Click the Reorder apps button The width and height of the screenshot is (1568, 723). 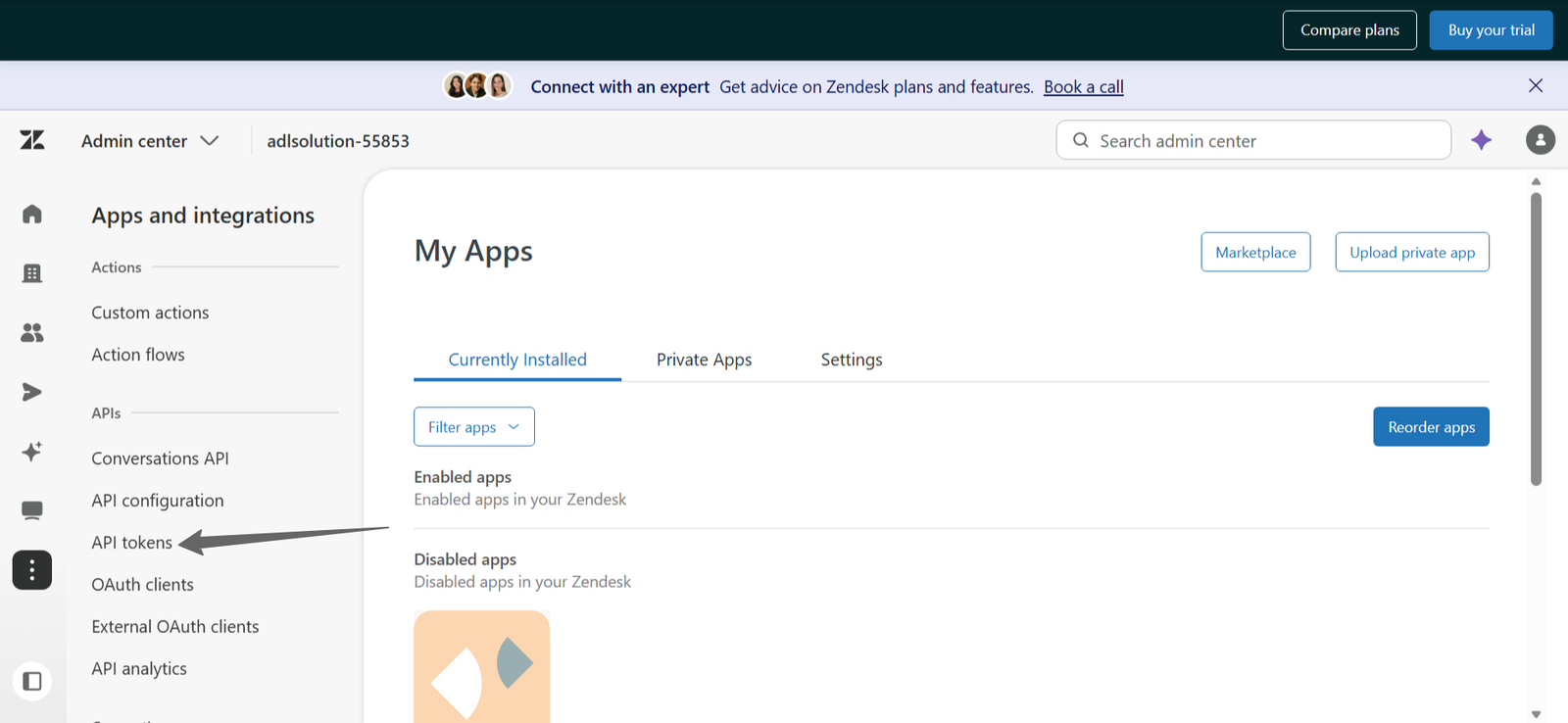1431,427
